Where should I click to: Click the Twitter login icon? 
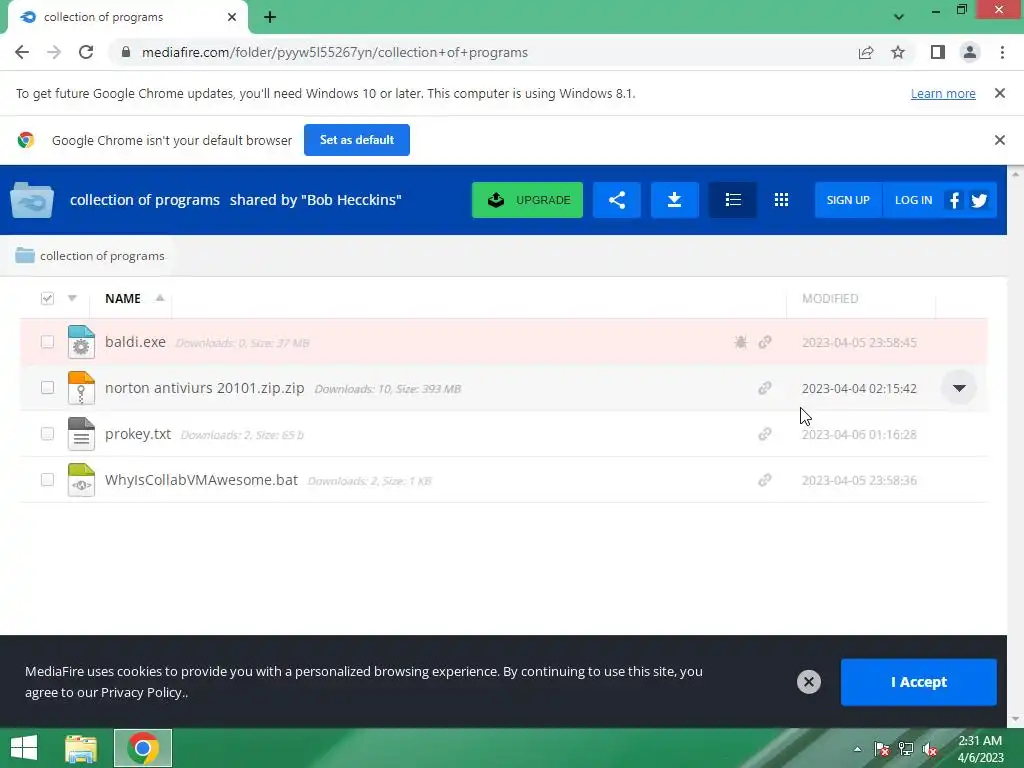point(979,200)
